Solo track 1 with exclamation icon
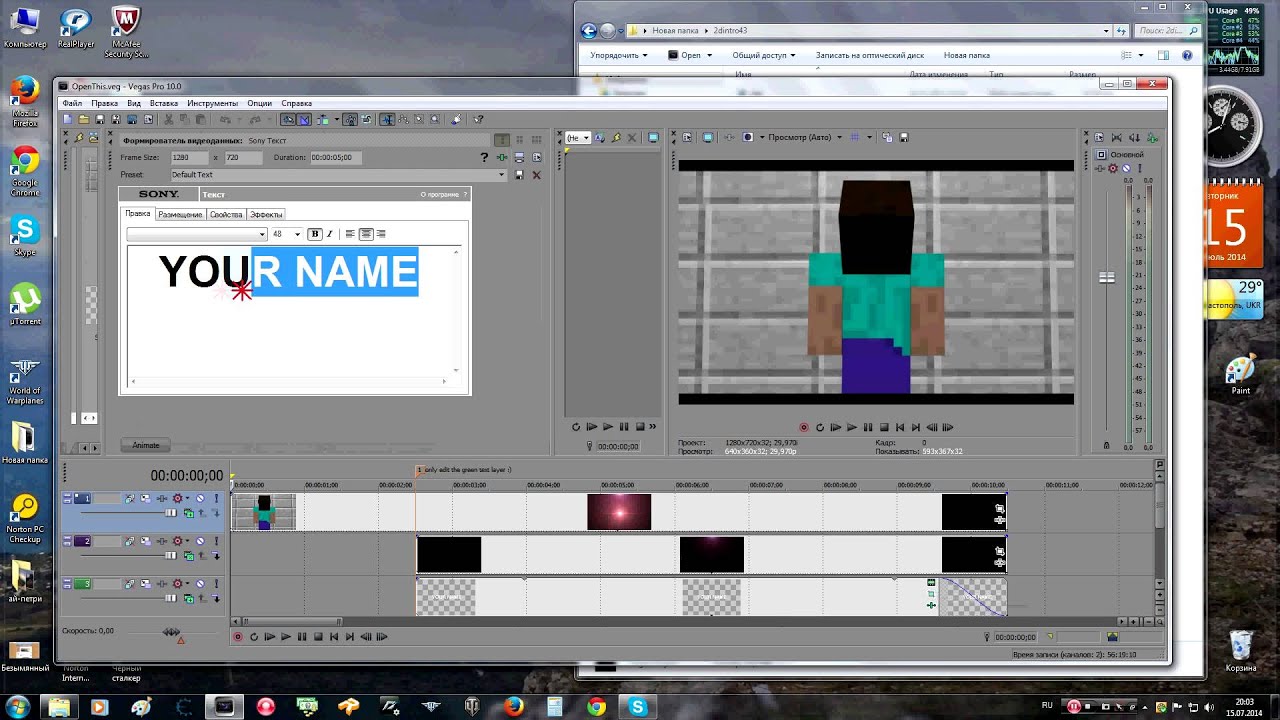The height and width of the screenshot is (720, 1280). tap(216, 498)
